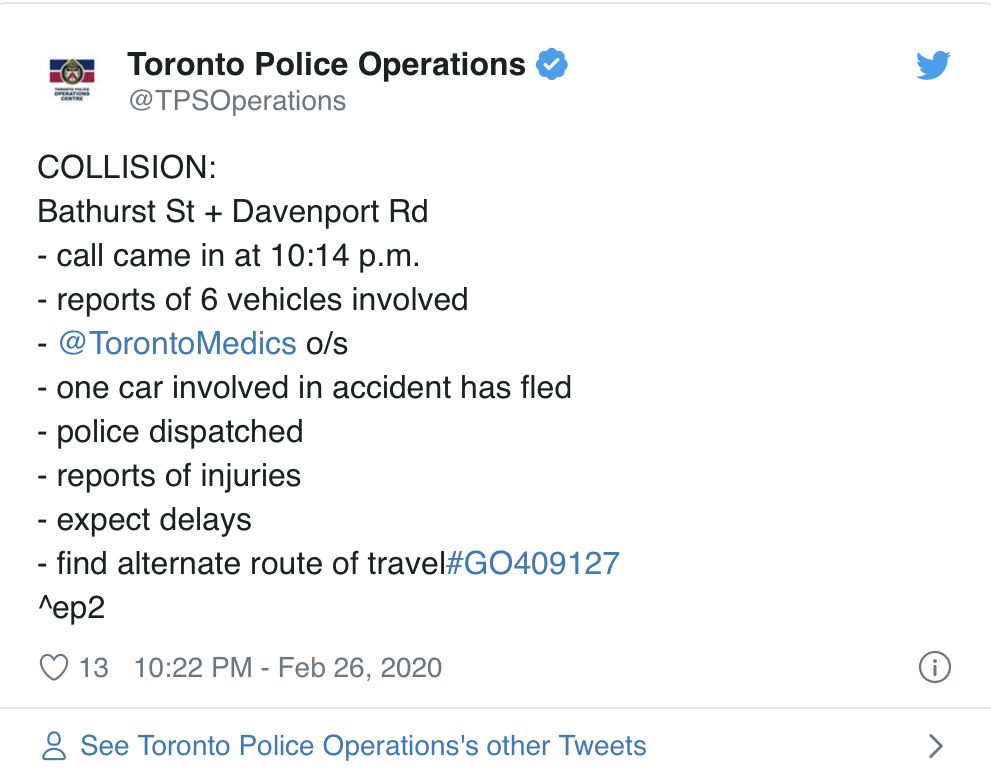See Toronto Police Operations's other Tweets
The image size is (991, 773).
coord(363,746)
